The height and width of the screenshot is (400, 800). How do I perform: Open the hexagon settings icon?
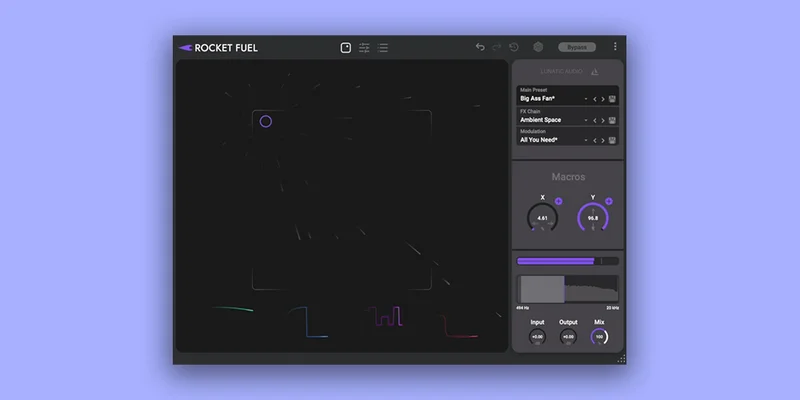[x=538, y=47]
